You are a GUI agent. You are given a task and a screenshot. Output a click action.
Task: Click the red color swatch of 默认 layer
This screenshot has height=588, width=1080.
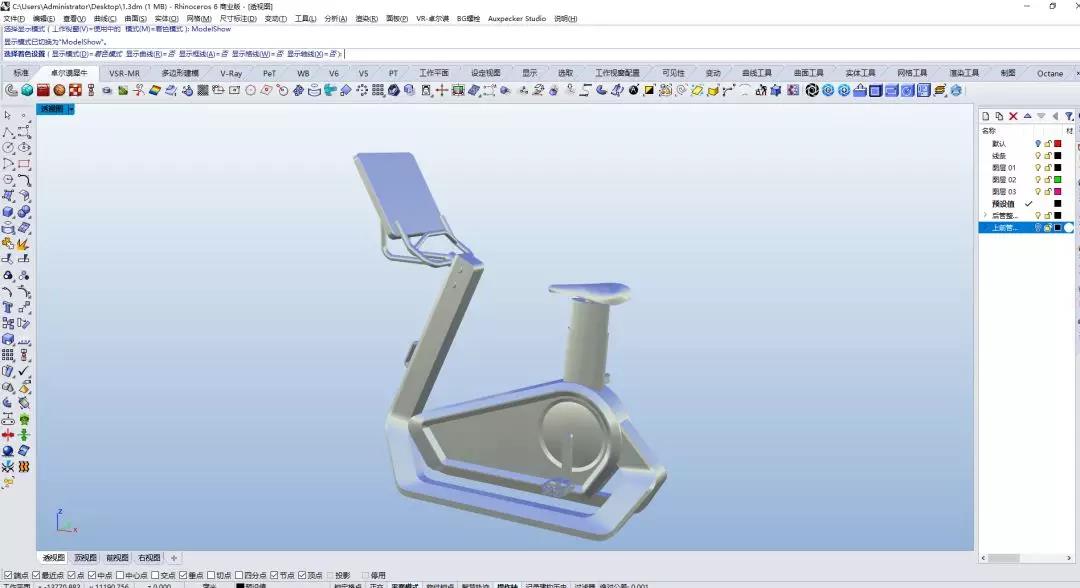coord(1058,144)
